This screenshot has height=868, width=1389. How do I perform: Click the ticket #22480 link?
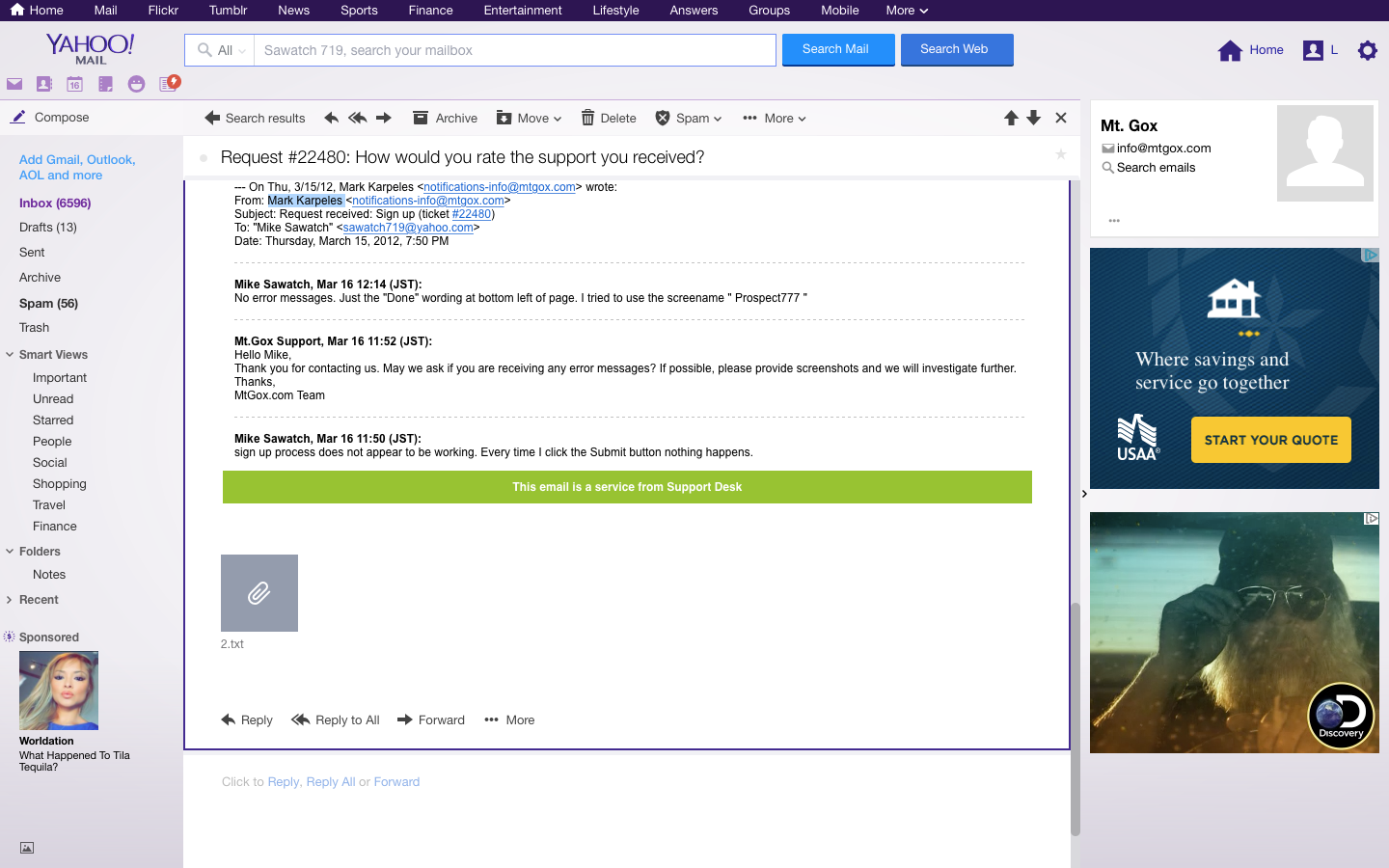click(472, 214)
